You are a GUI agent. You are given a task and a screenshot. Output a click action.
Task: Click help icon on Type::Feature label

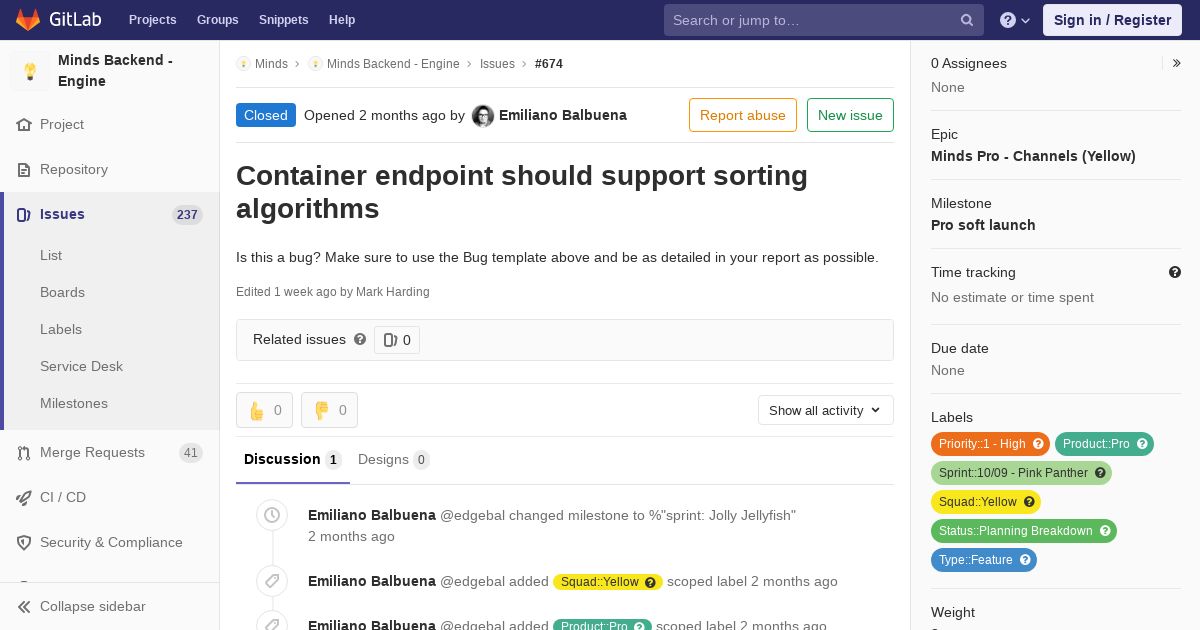point(1025,560)
